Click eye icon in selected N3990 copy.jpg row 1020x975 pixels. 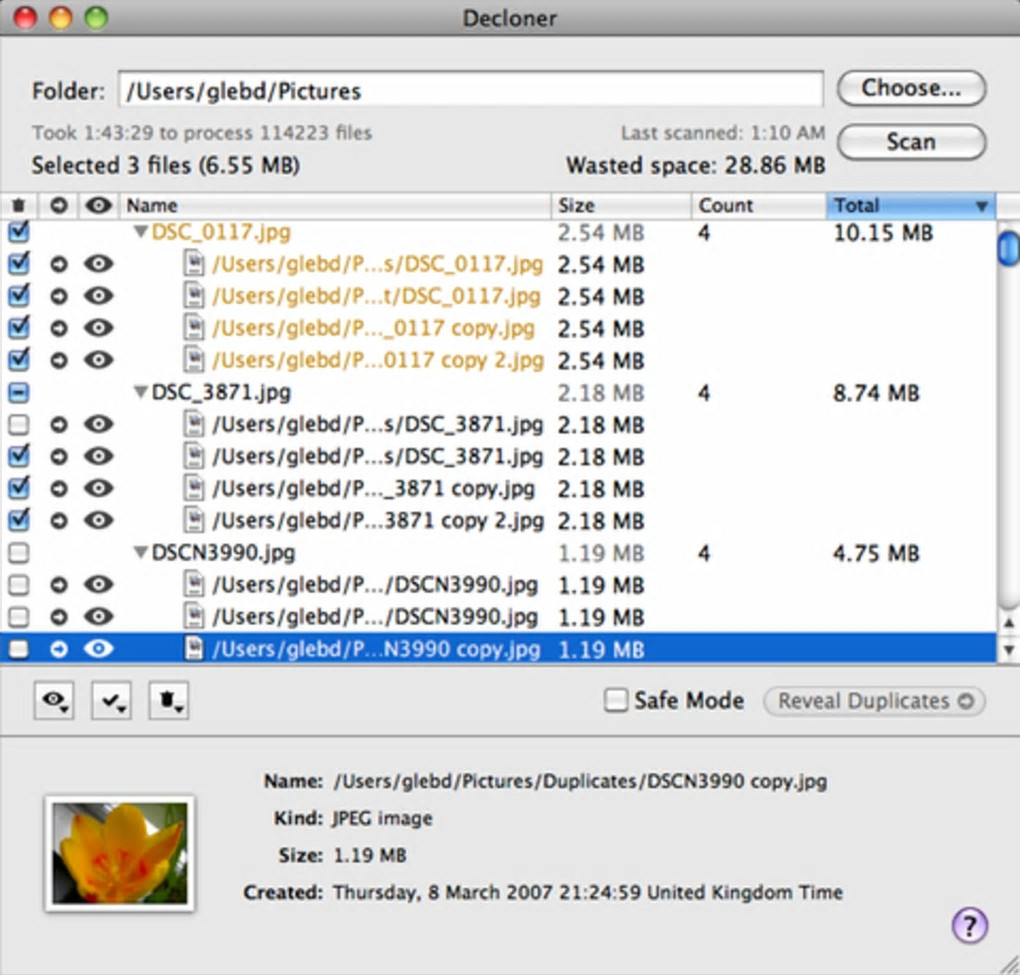click(98, 648)
